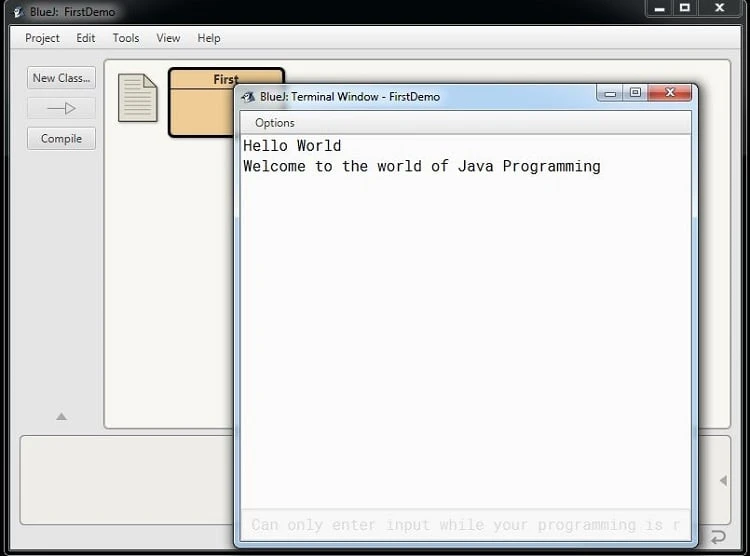
Task: Open the Tools menu
Action: pyautogui.click(x=126, y=38)
